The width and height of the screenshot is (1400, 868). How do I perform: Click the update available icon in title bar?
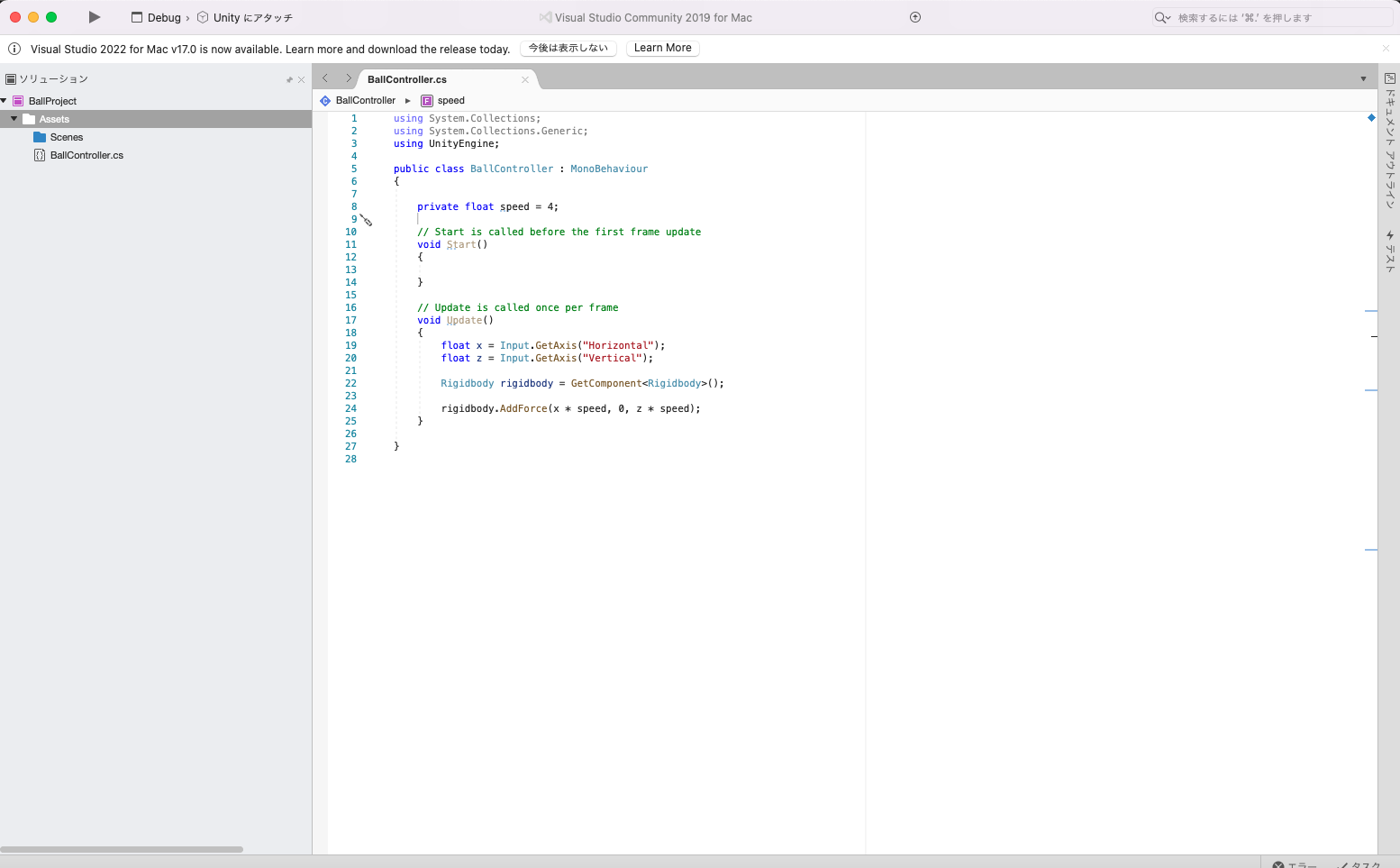[915, 17]
